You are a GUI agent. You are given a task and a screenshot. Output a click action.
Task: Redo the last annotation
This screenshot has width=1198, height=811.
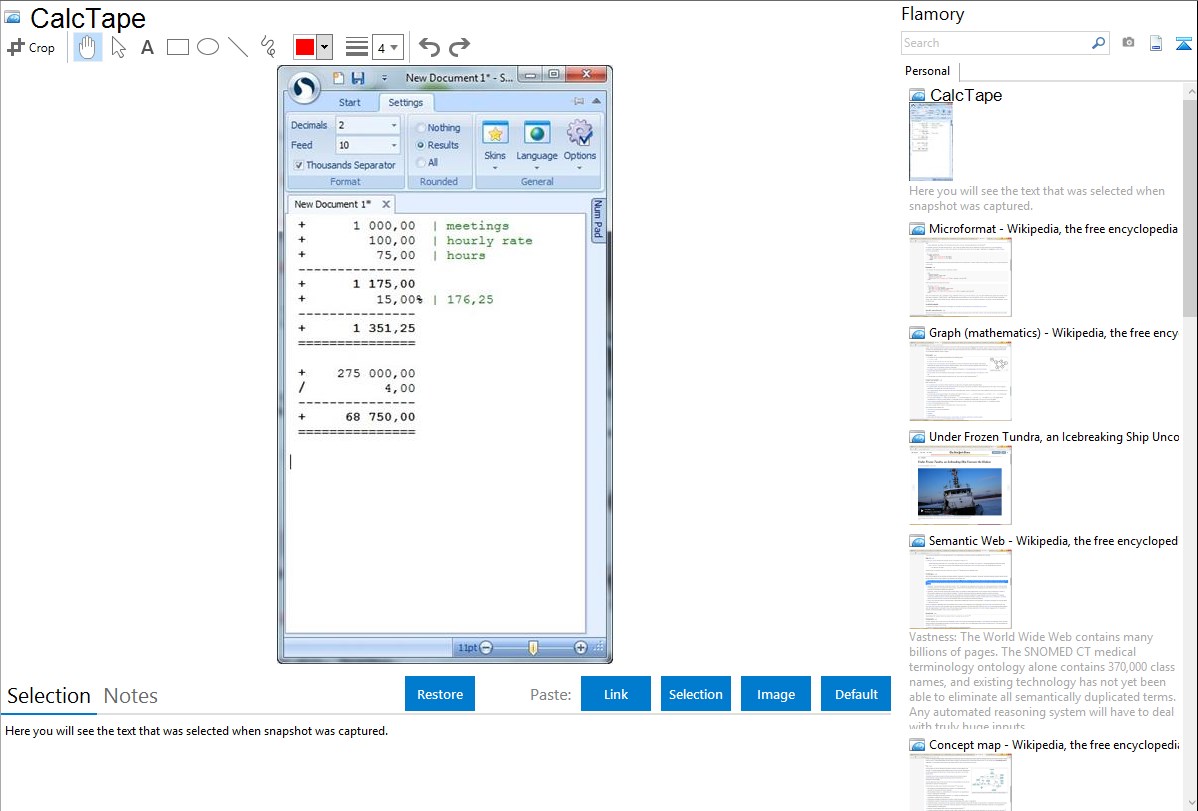point(459,47)
